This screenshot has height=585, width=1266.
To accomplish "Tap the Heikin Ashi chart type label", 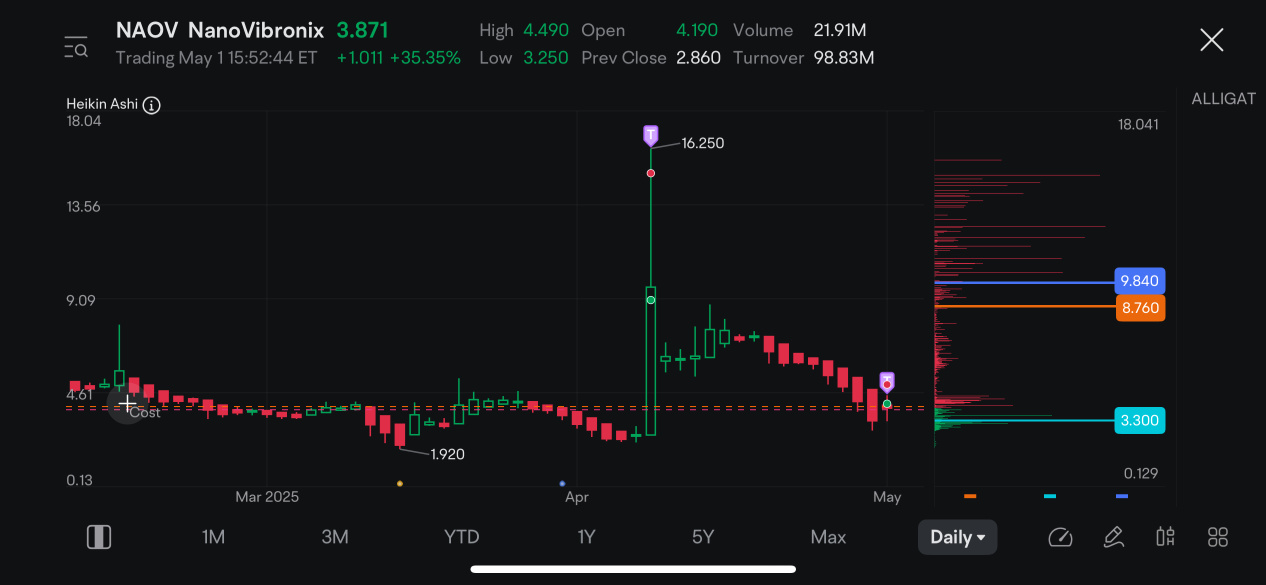I will pos(102,104).
